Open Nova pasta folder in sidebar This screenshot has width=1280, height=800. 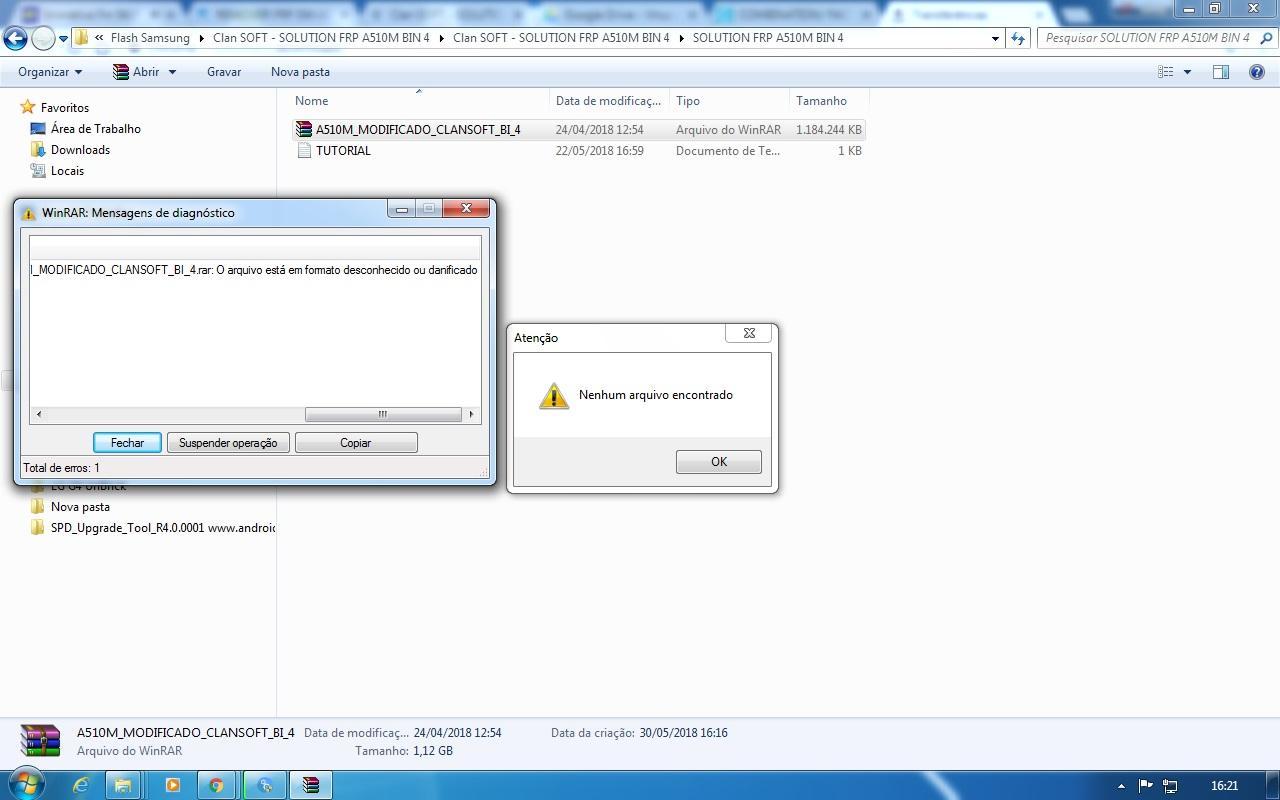80,507
